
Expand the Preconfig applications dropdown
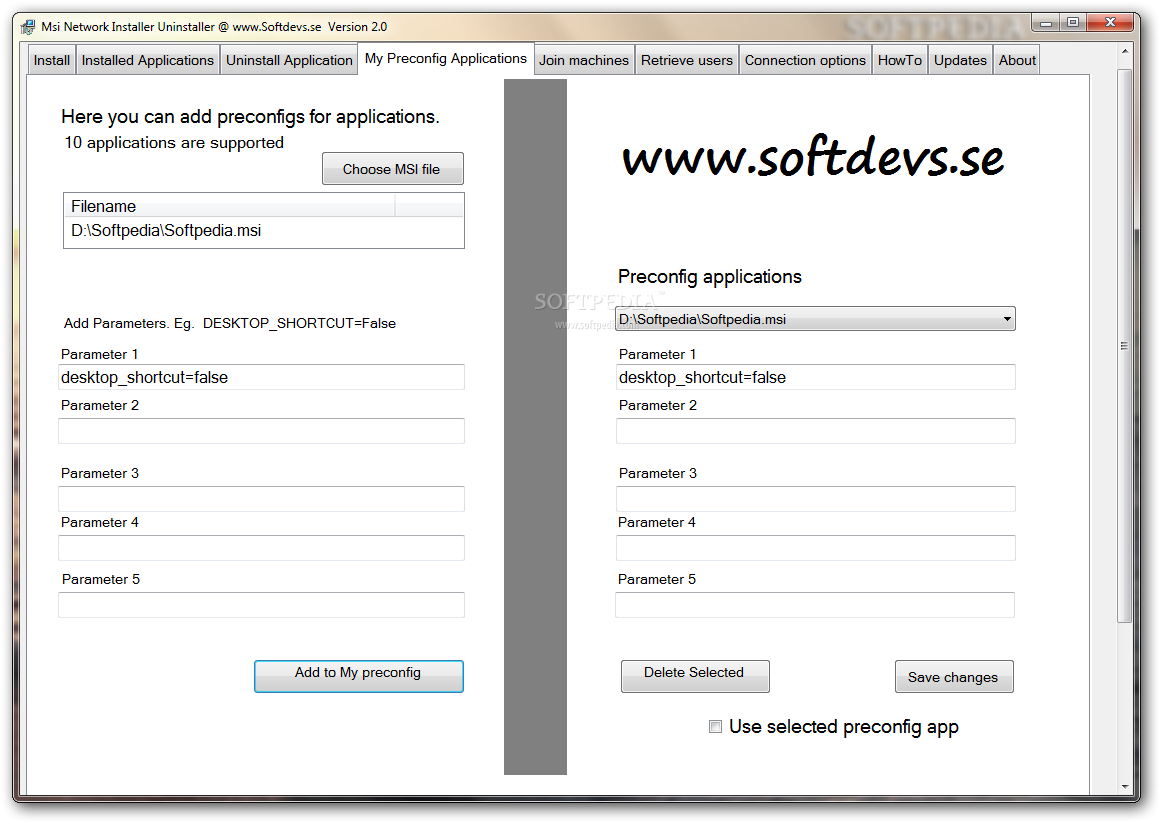click(815, 319)
